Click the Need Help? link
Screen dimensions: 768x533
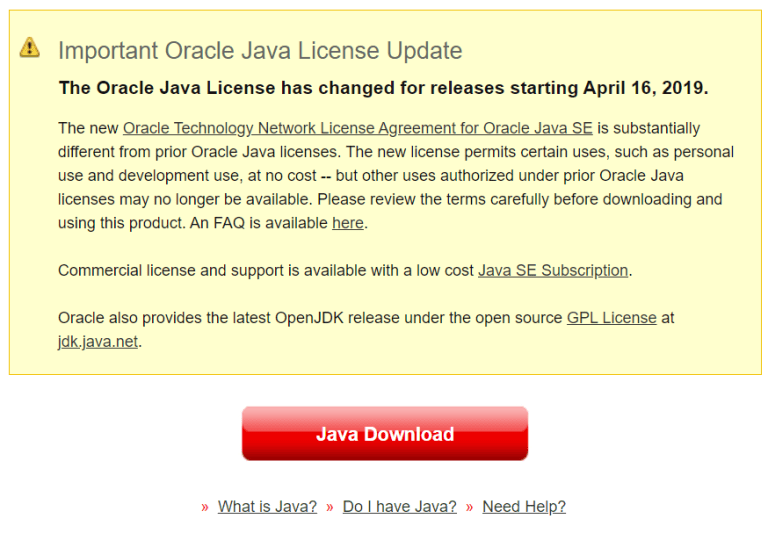click(523, 507)
